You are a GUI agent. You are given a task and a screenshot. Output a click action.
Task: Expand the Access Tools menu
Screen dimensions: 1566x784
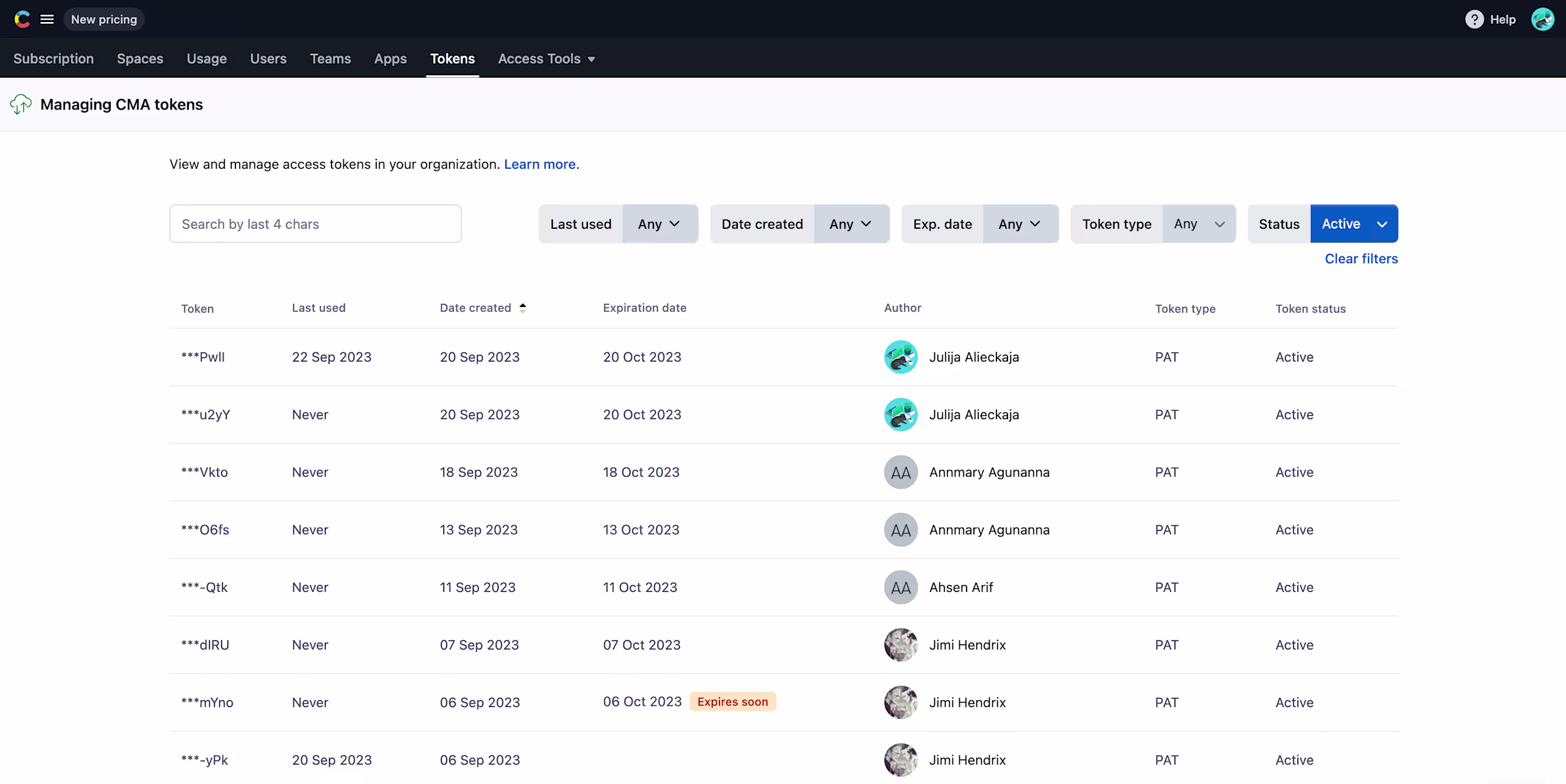(x=546, y=59)
